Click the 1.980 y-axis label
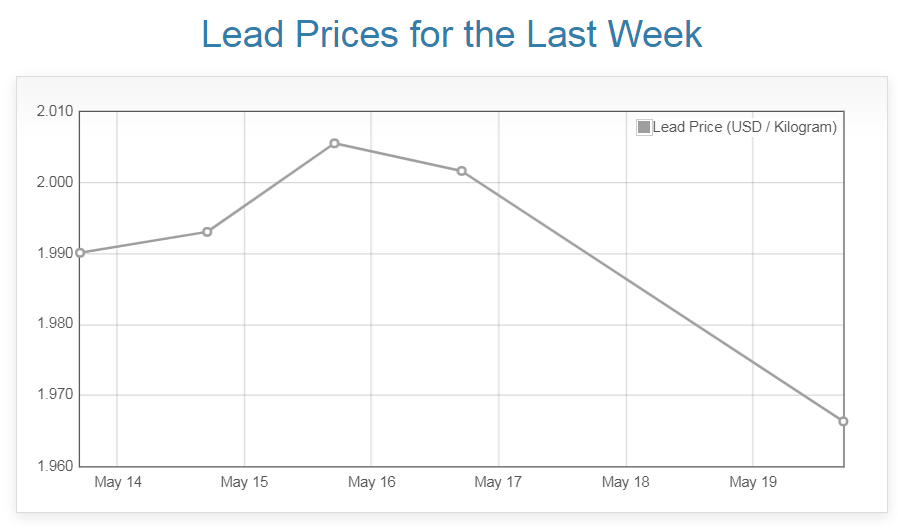 [54, 324]
